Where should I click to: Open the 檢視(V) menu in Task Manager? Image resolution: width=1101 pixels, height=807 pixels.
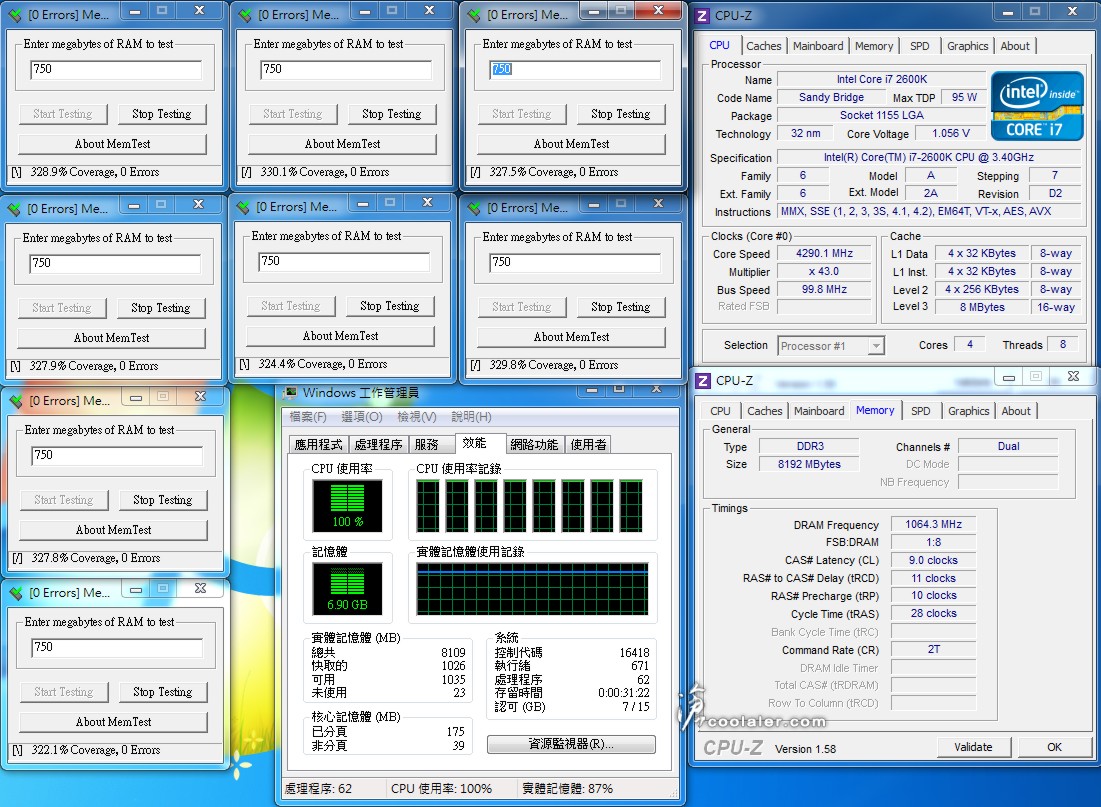[417, 416]
